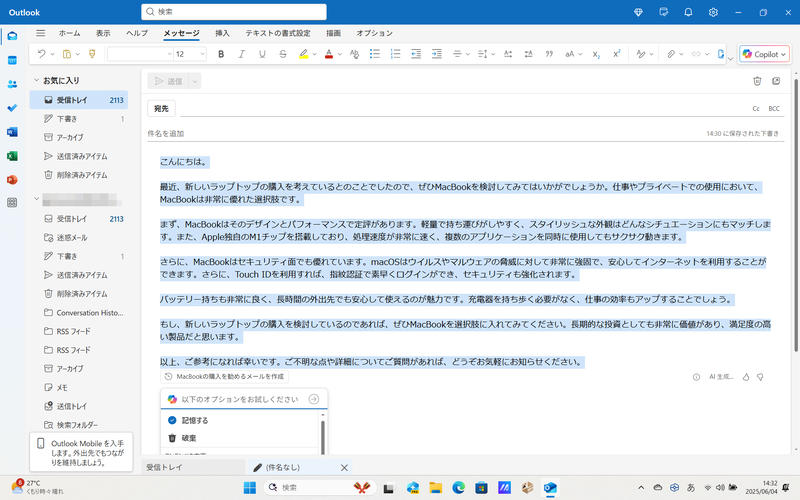Click the hamburger navigation menu icon
The height and width of the screenshot is (500, 800).
(40, 33)
